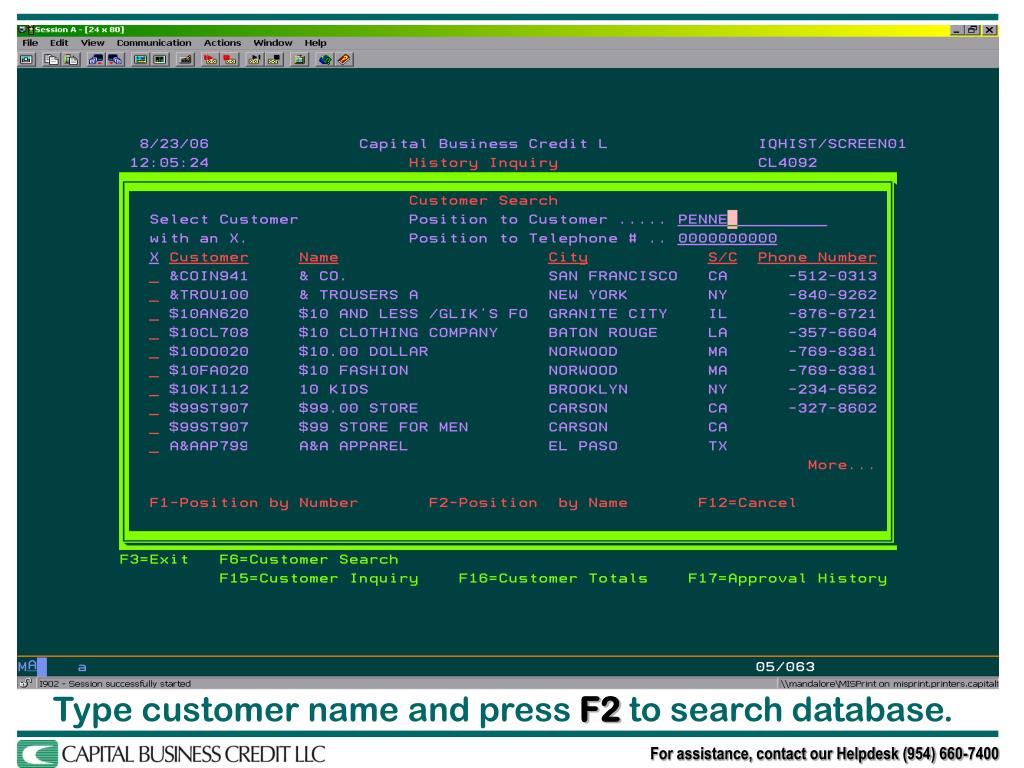Click the Copy toolbar icon
Image resolution: width=1024 pixels, height=768 pixels.
tap(51, 59)
